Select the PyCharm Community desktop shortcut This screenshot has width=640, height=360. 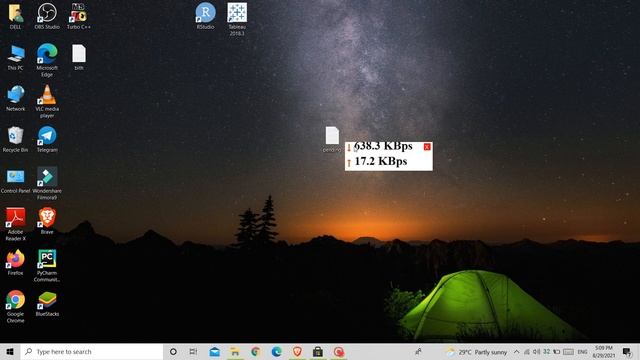coord(47,265)
